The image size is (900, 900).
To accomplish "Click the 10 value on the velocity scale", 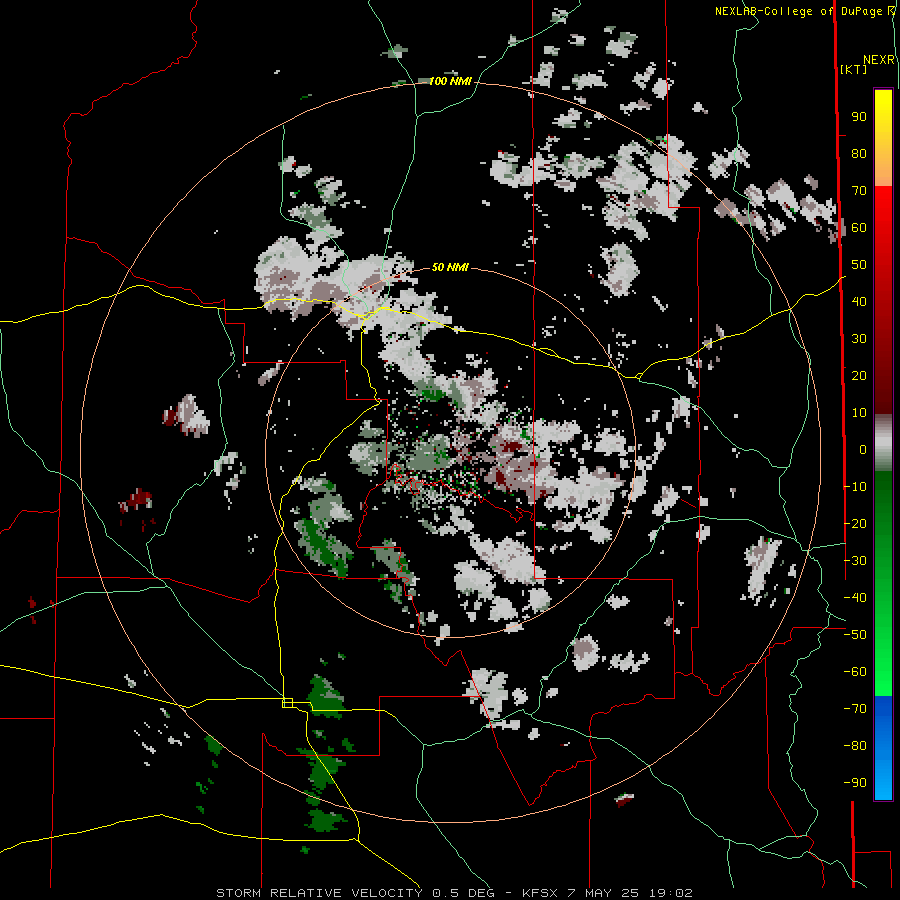I will 859,413.
